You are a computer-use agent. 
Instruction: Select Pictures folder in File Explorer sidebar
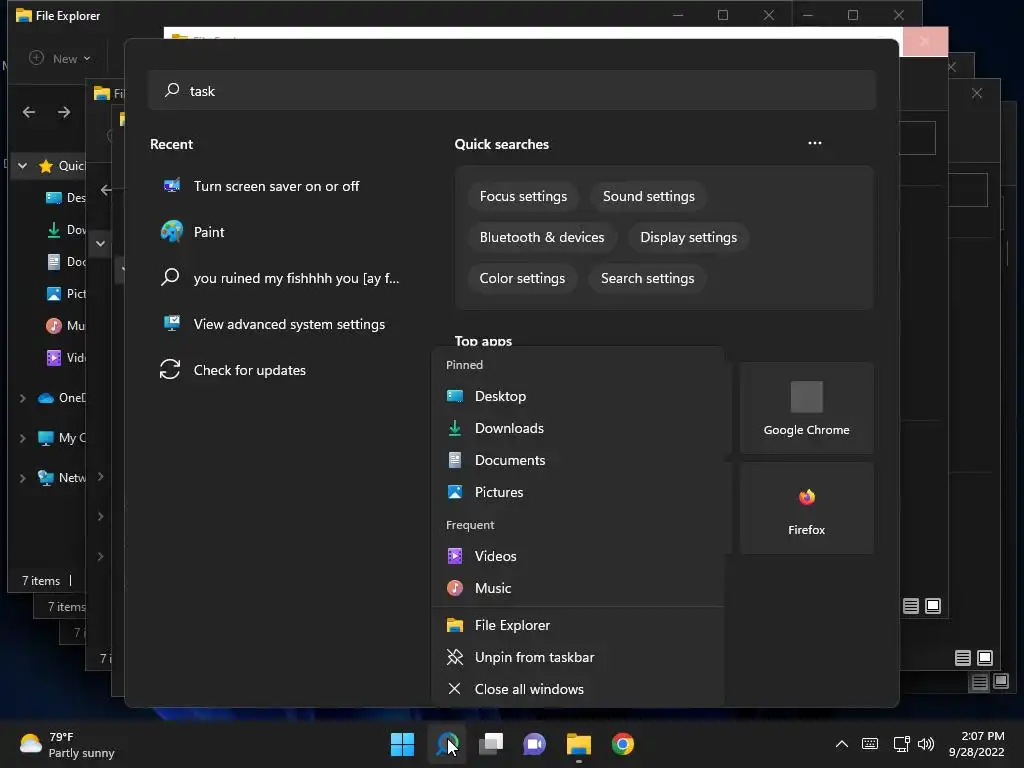pyautogui.click(x=65, y=294)
